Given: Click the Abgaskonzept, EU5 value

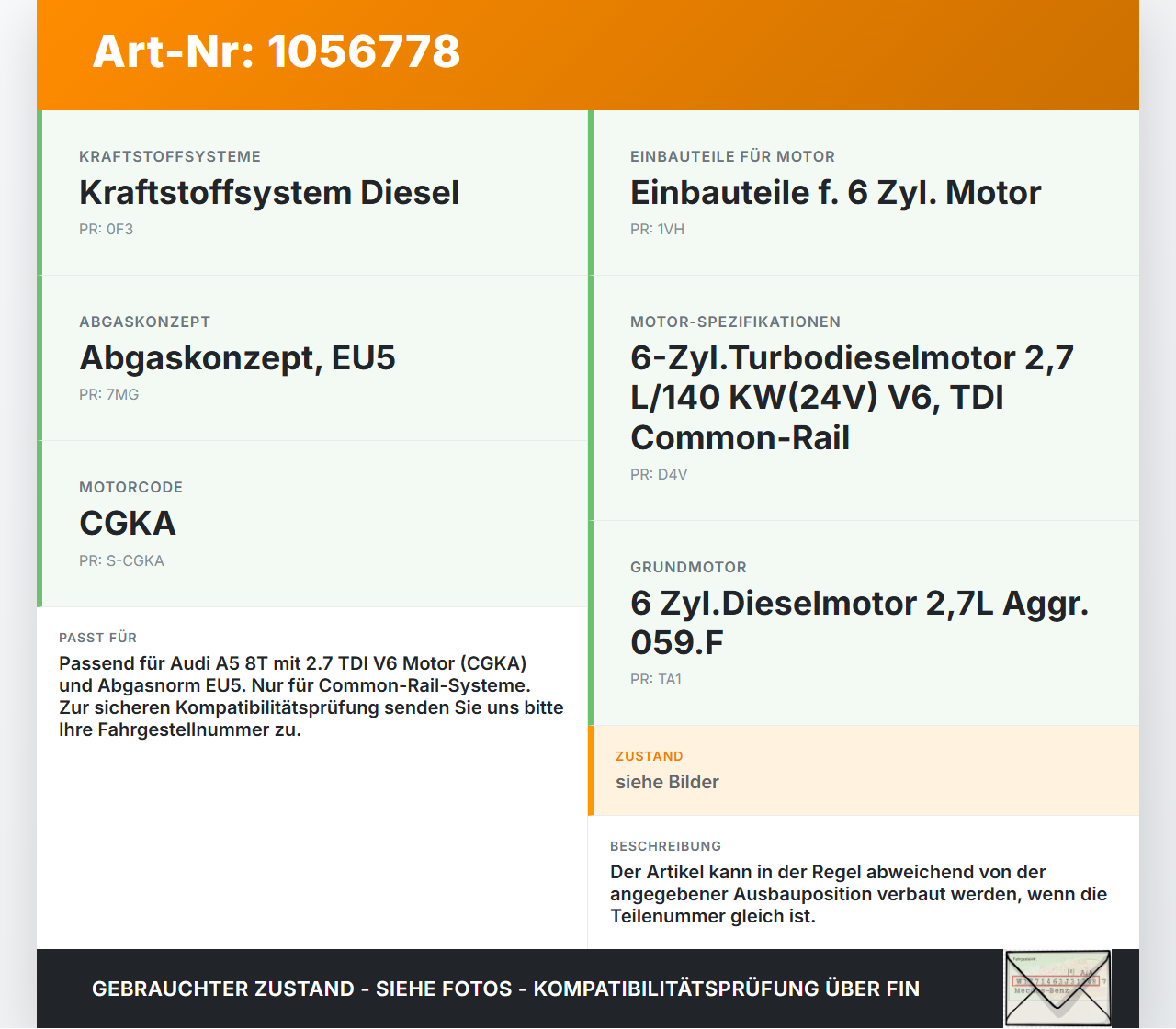Looking at the screenshot, I should click(237, 358).
